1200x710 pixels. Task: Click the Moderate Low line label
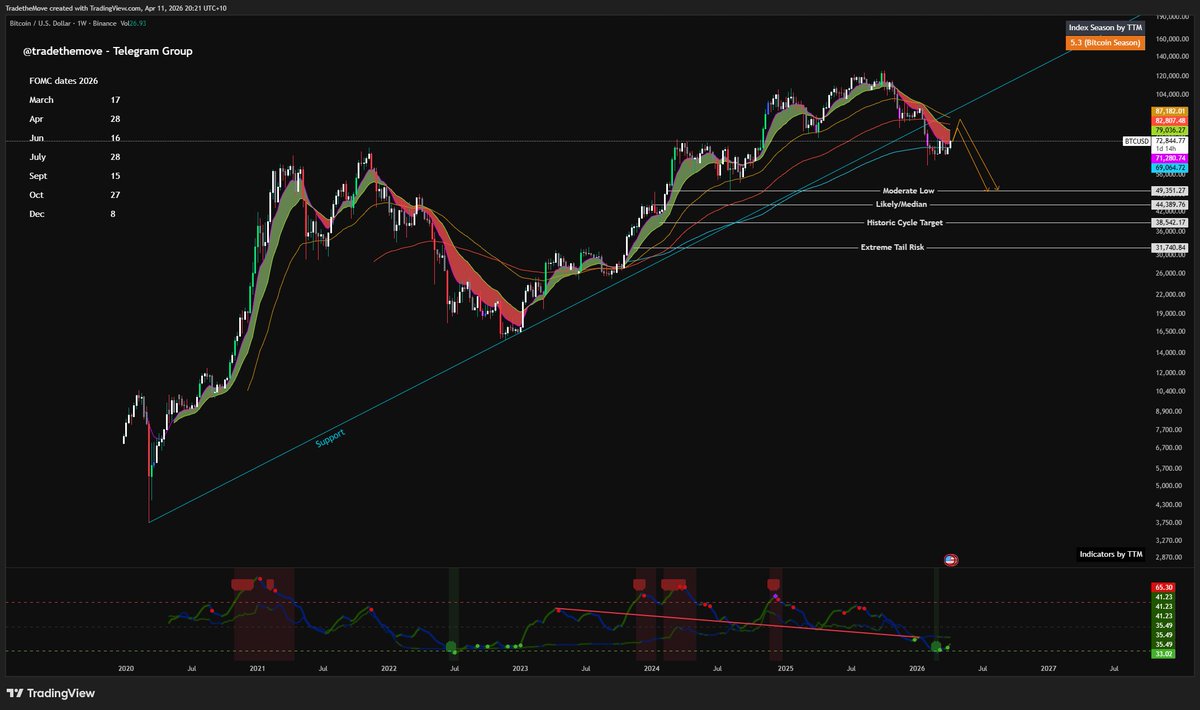tap(908, 190)
